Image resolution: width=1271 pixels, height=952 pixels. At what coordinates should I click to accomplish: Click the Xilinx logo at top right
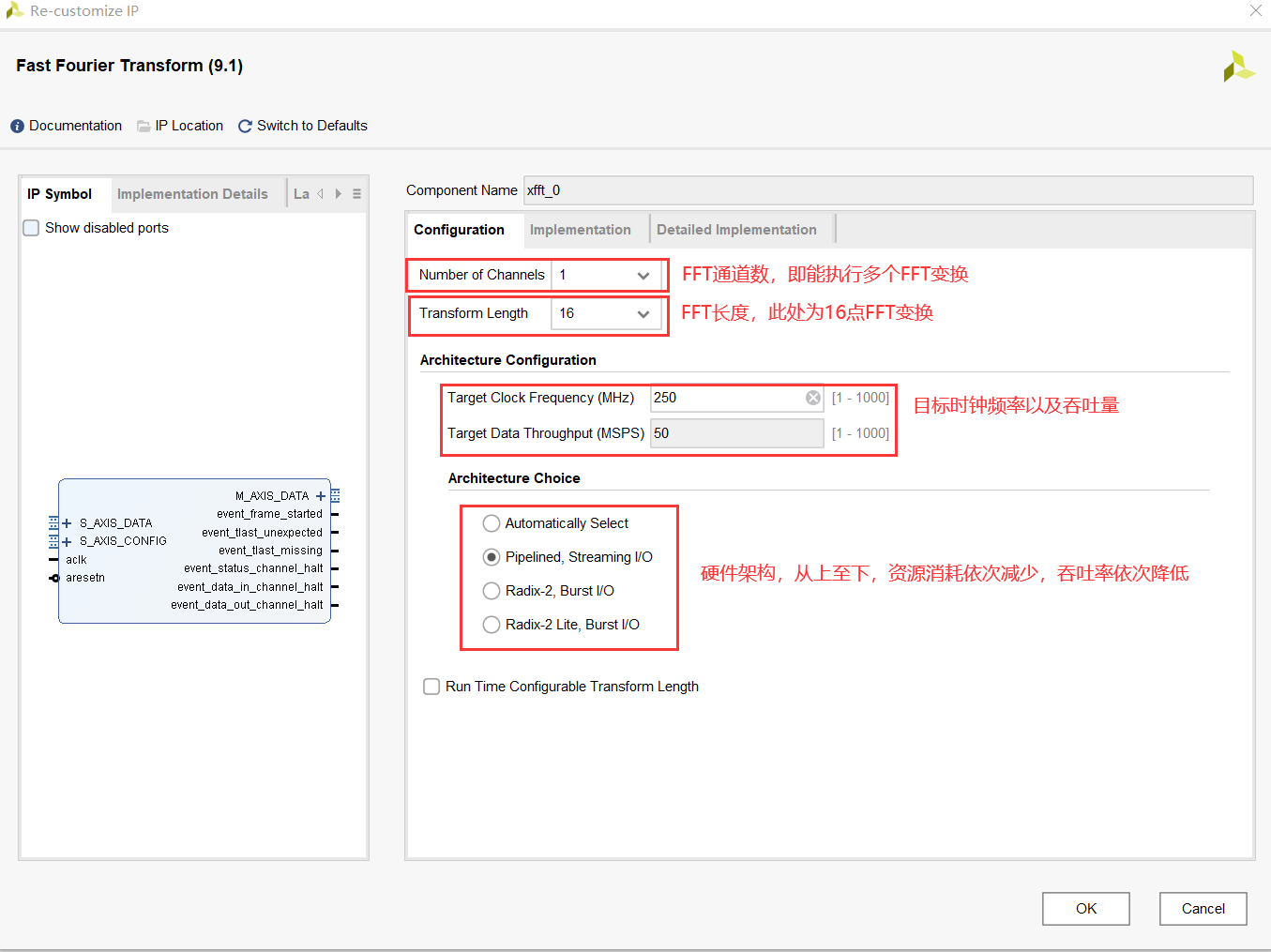tap(1238, 67)
